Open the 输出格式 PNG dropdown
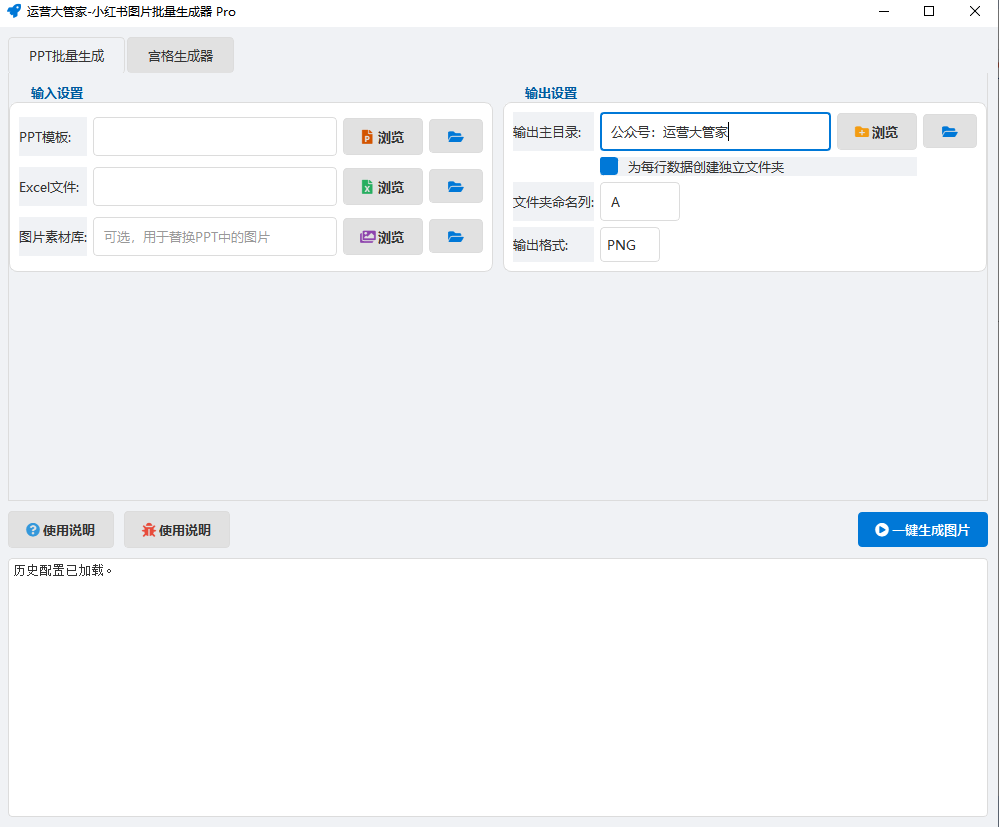This screenshot has height=827, width=999. 629,245
